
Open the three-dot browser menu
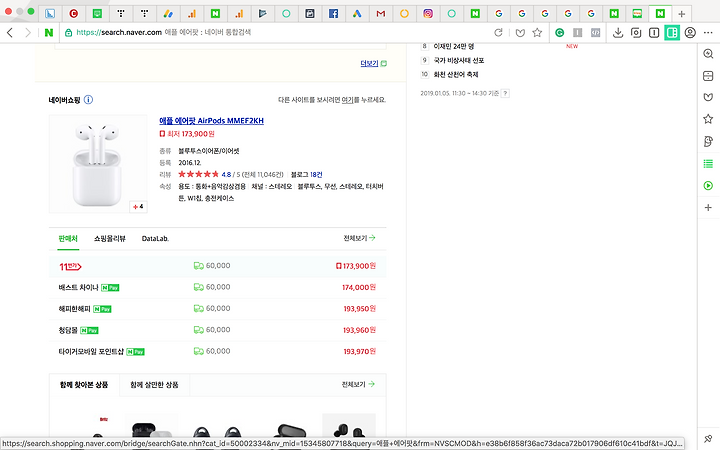pos(708,33)
